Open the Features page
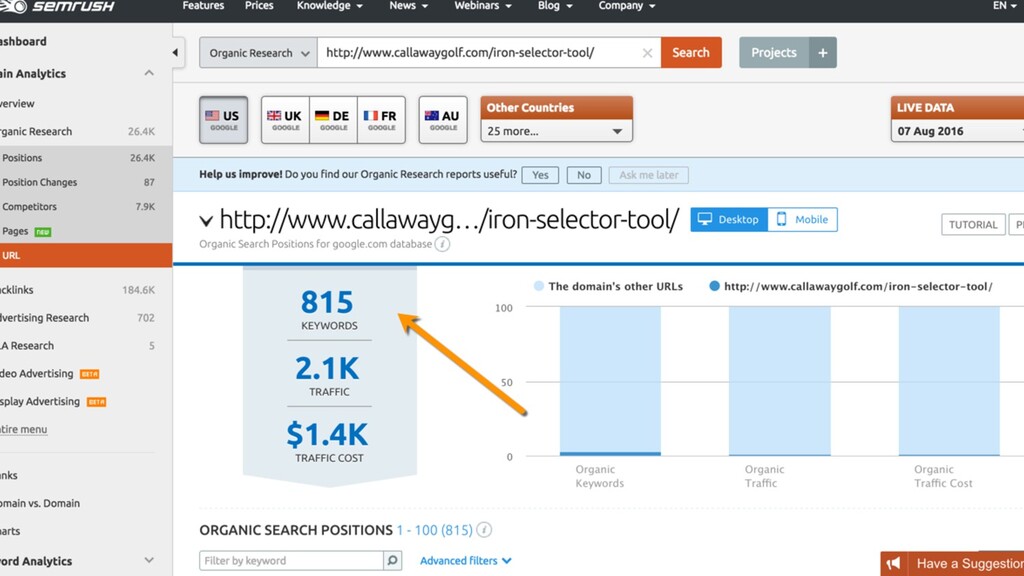Image resolution: width=1024 pixels, height=576 pixels. pyautogui.click(x=203, y=6)
